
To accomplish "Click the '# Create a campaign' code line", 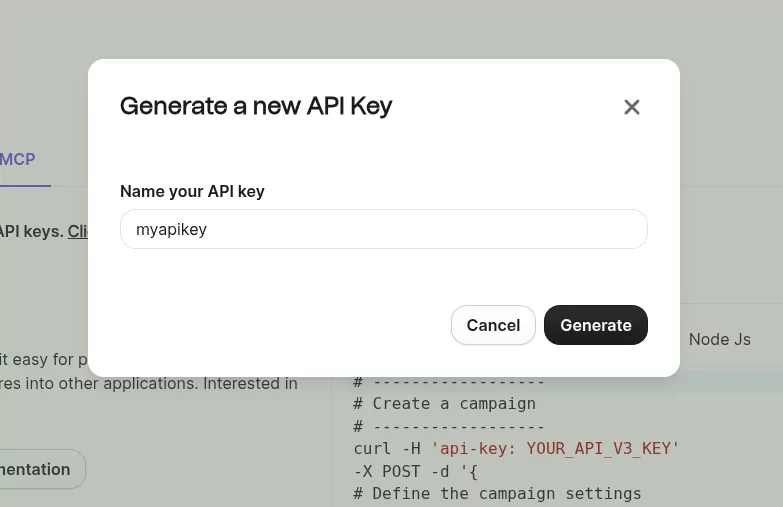I will [x=444, y=404].
